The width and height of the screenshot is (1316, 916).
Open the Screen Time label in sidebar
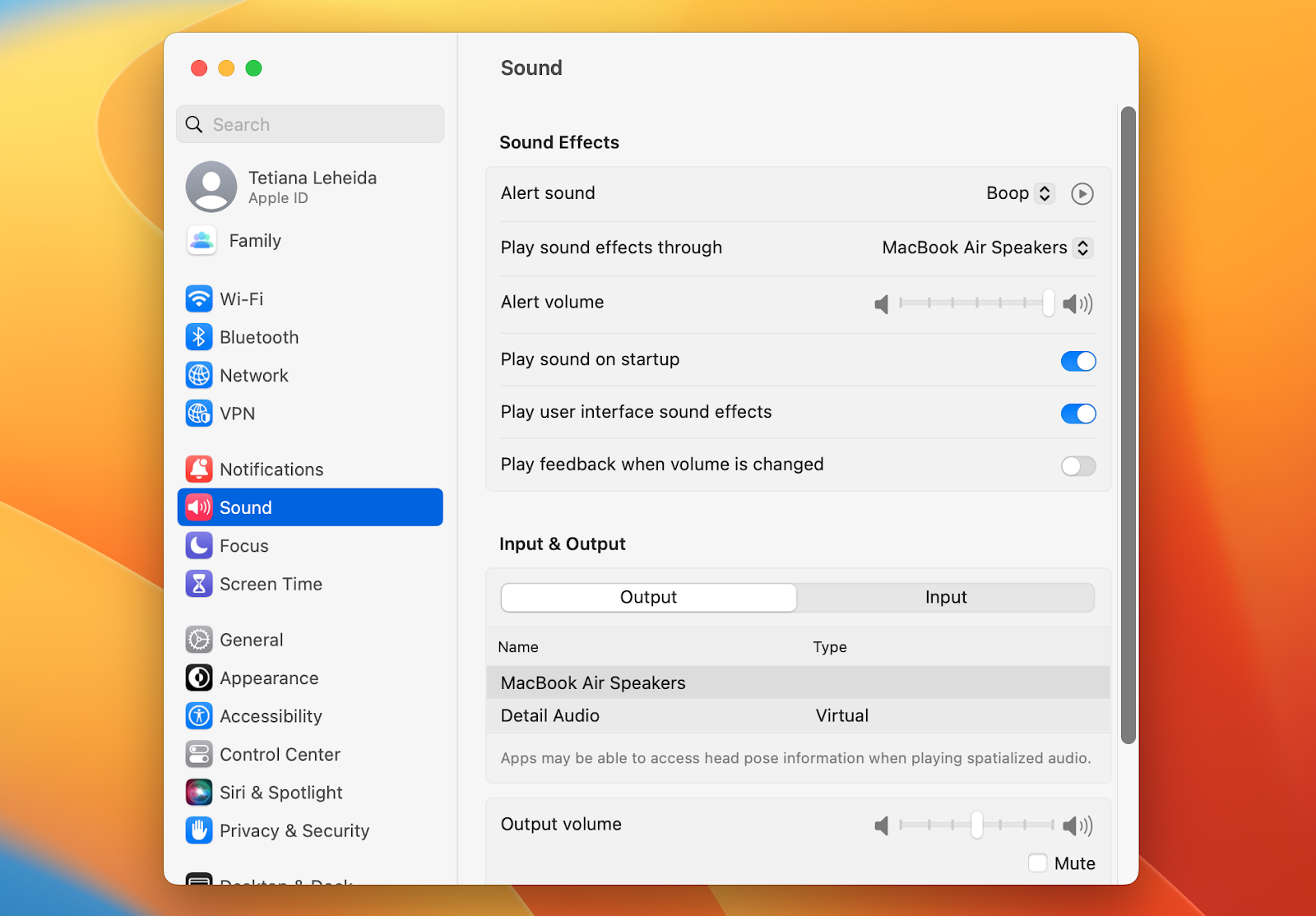(271, 584)
